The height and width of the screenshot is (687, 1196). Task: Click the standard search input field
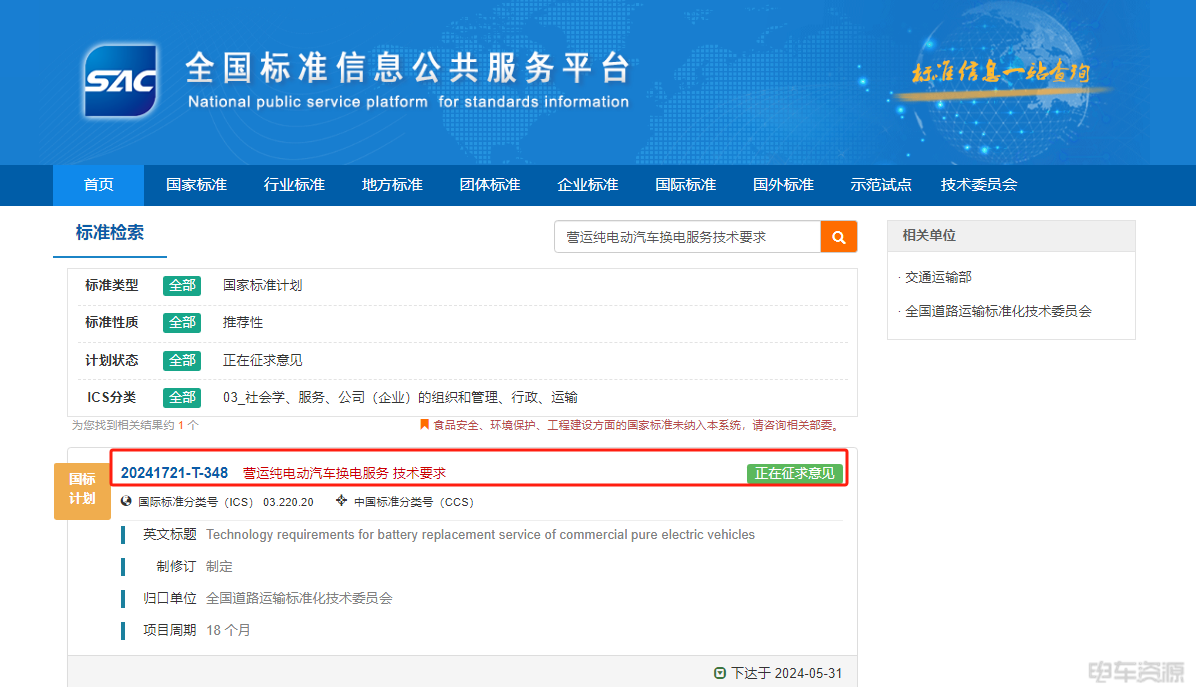pos(687,237)
